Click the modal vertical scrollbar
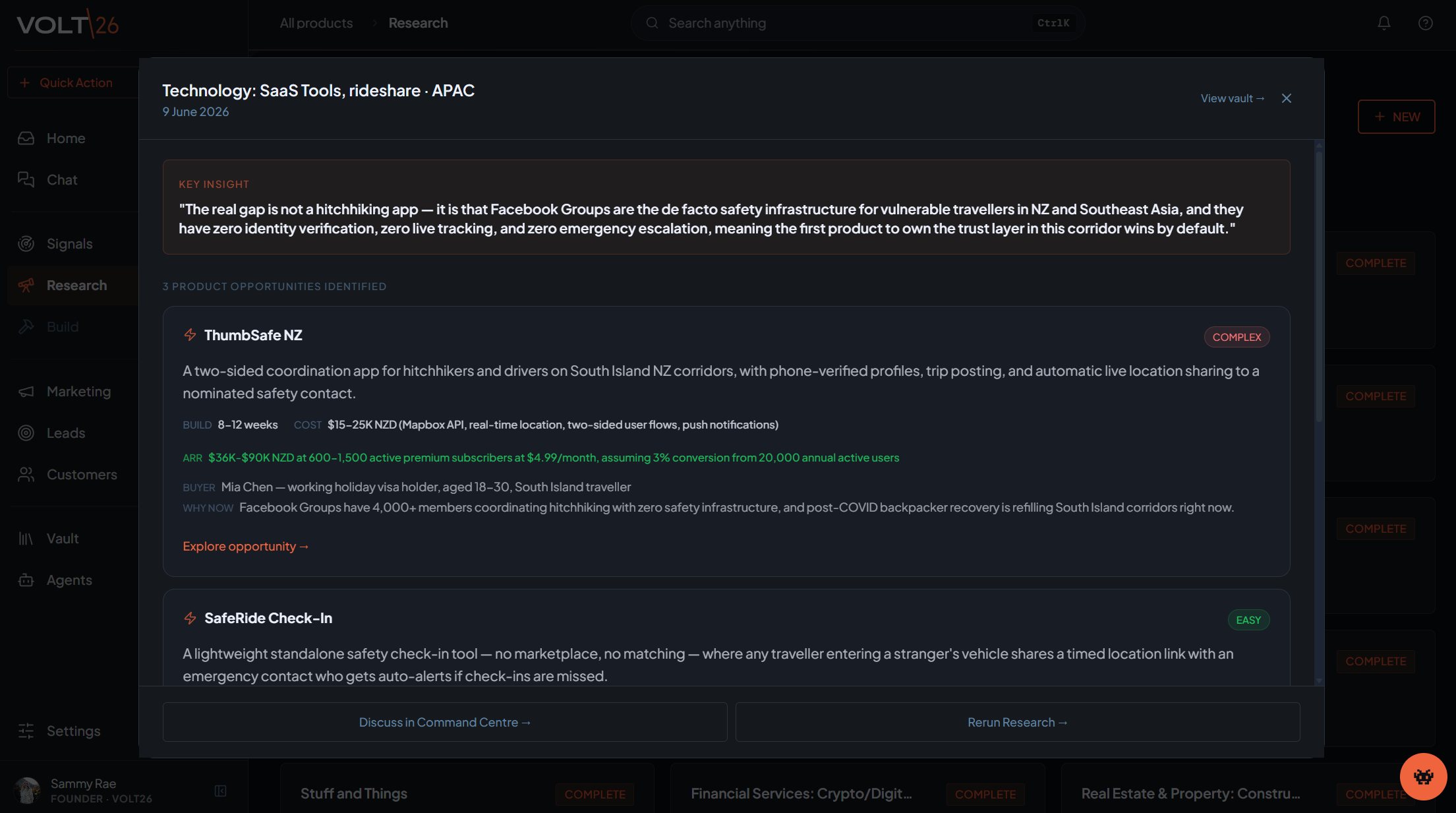Image resolution: width=1456 pixels, height=813 pixels. 1319,287
